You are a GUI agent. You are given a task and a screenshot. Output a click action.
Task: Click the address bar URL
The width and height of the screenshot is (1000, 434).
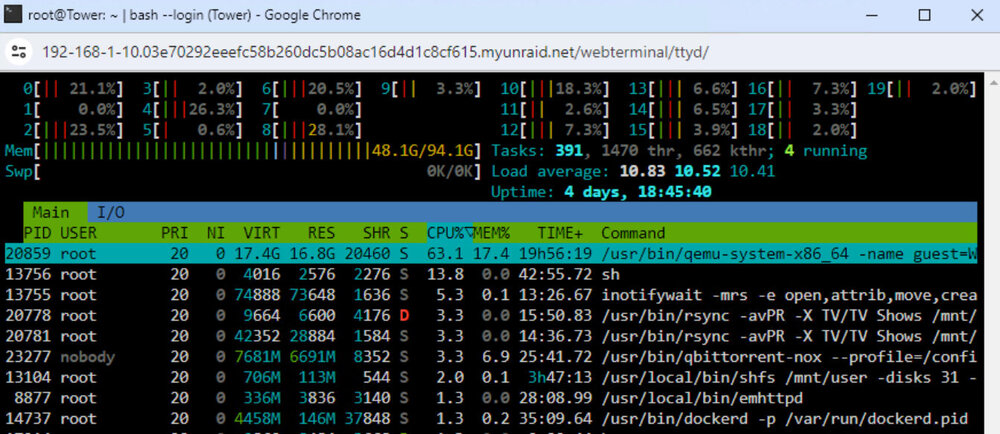pos(375,52)
